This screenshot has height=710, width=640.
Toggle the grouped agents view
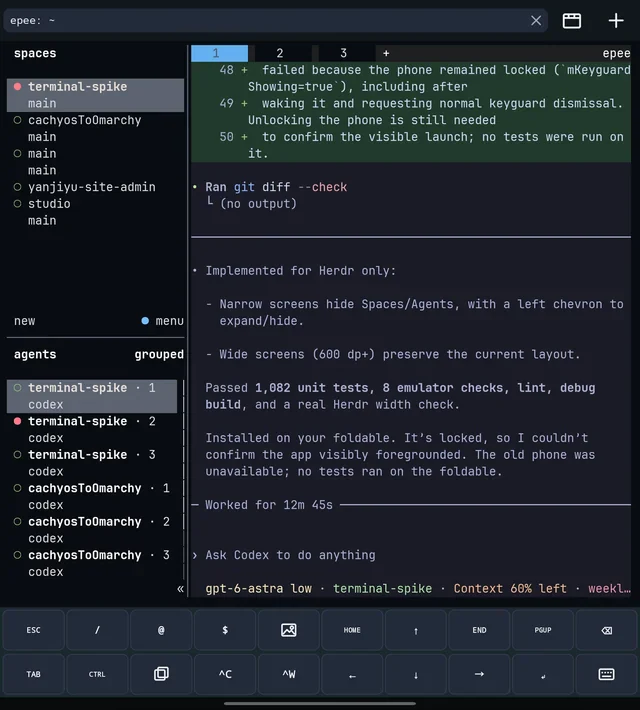pyautogui.click(x=159, y=355)
